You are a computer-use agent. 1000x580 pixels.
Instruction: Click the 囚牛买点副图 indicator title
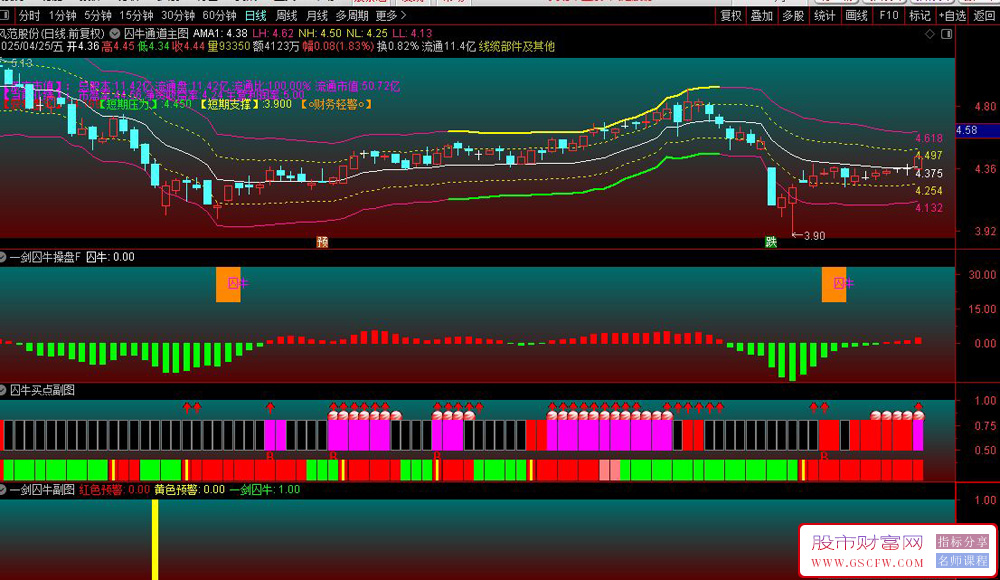pos(42,390)
